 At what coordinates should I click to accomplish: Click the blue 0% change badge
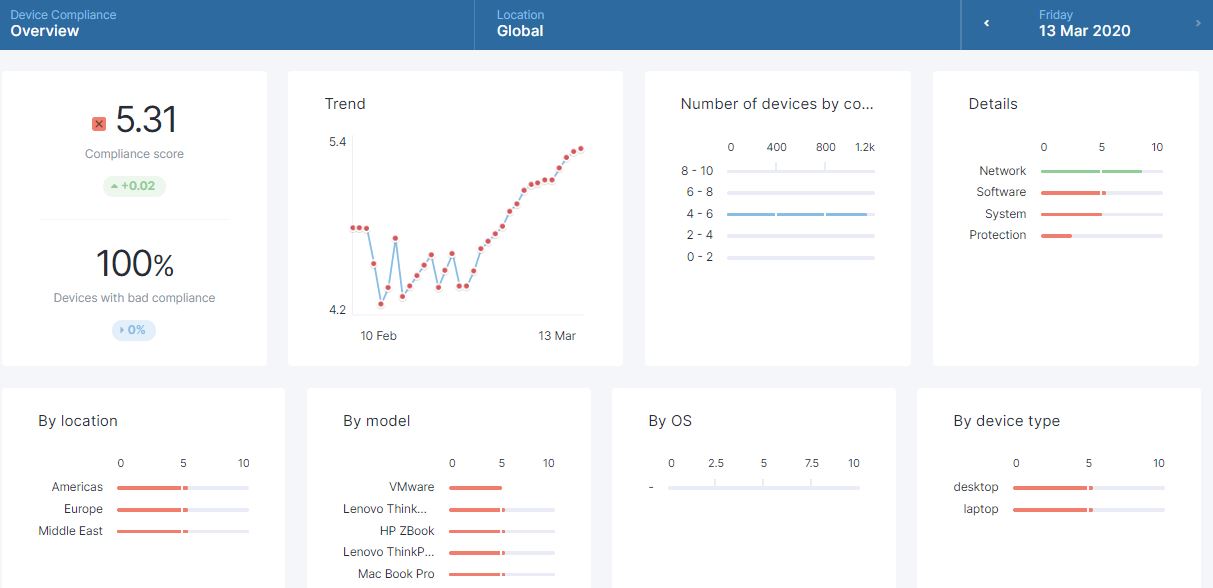[x=134, y=330]
